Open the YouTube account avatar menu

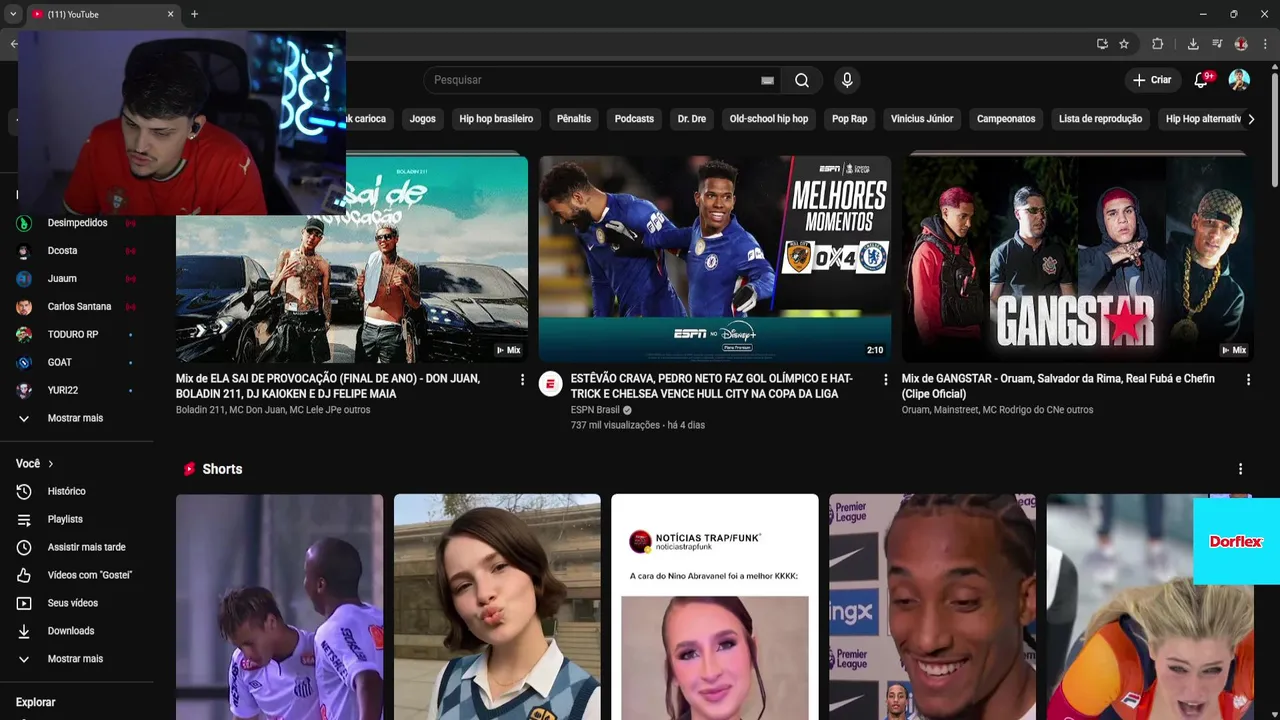coord(1239,80)
